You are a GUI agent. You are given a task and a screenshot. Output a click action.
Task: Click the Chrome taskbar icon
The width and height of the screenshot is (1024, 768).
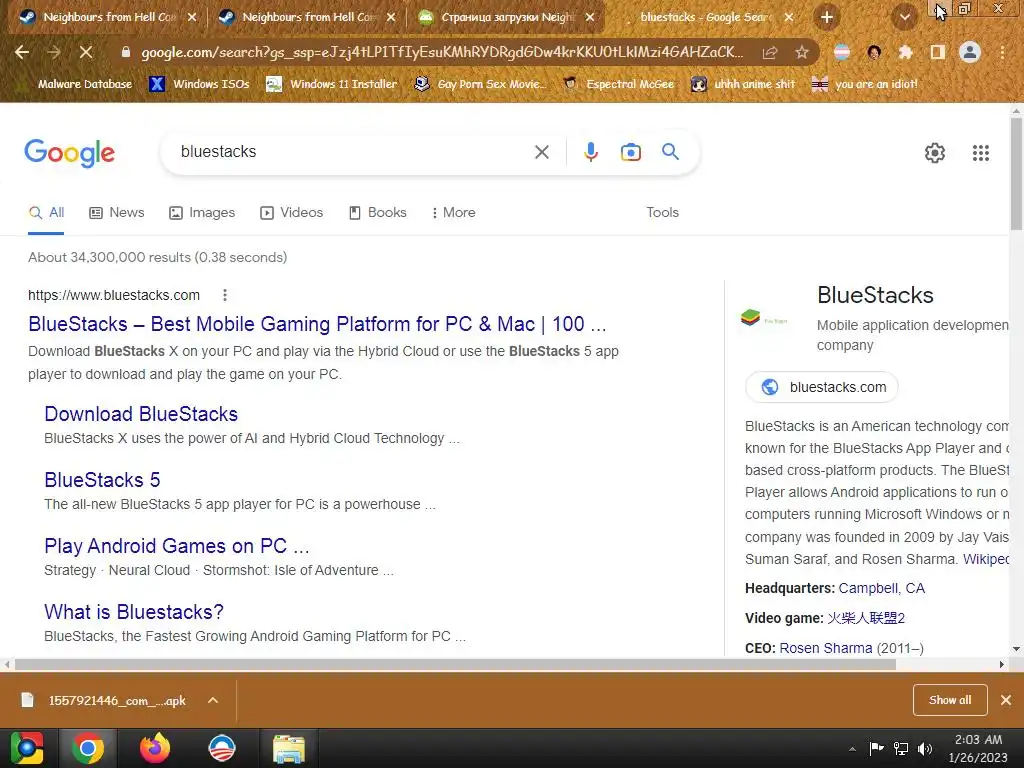coord(88,748)
